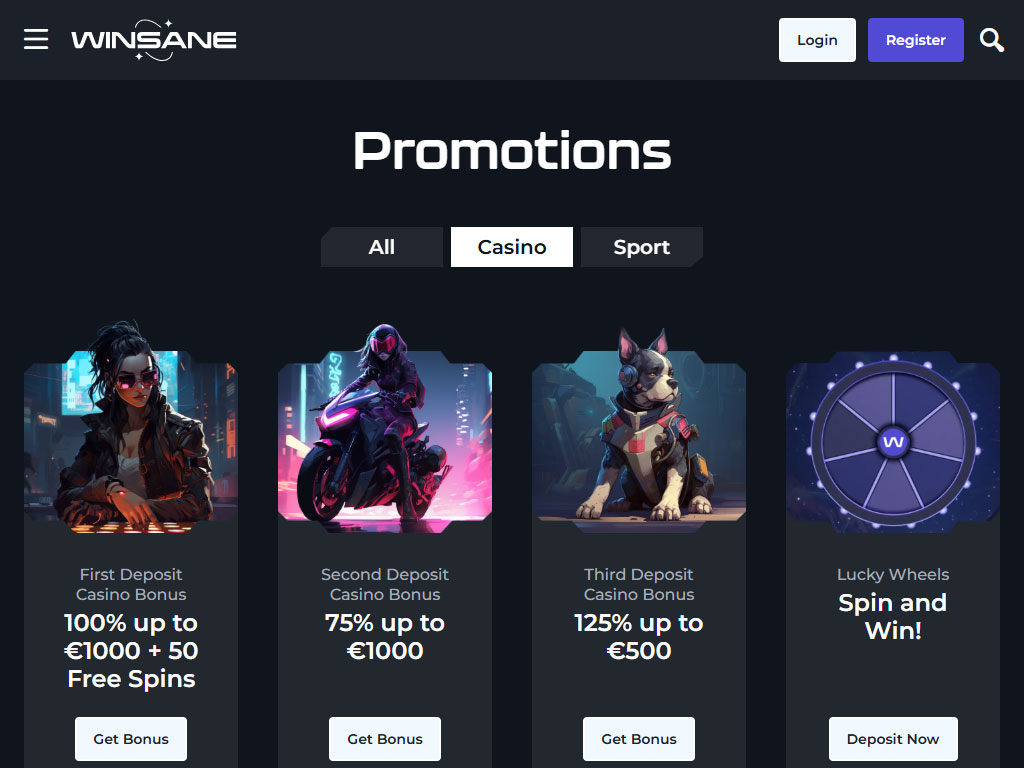Click the Winsane logo
Screen dimensions: 1024x768
[153, 40]
